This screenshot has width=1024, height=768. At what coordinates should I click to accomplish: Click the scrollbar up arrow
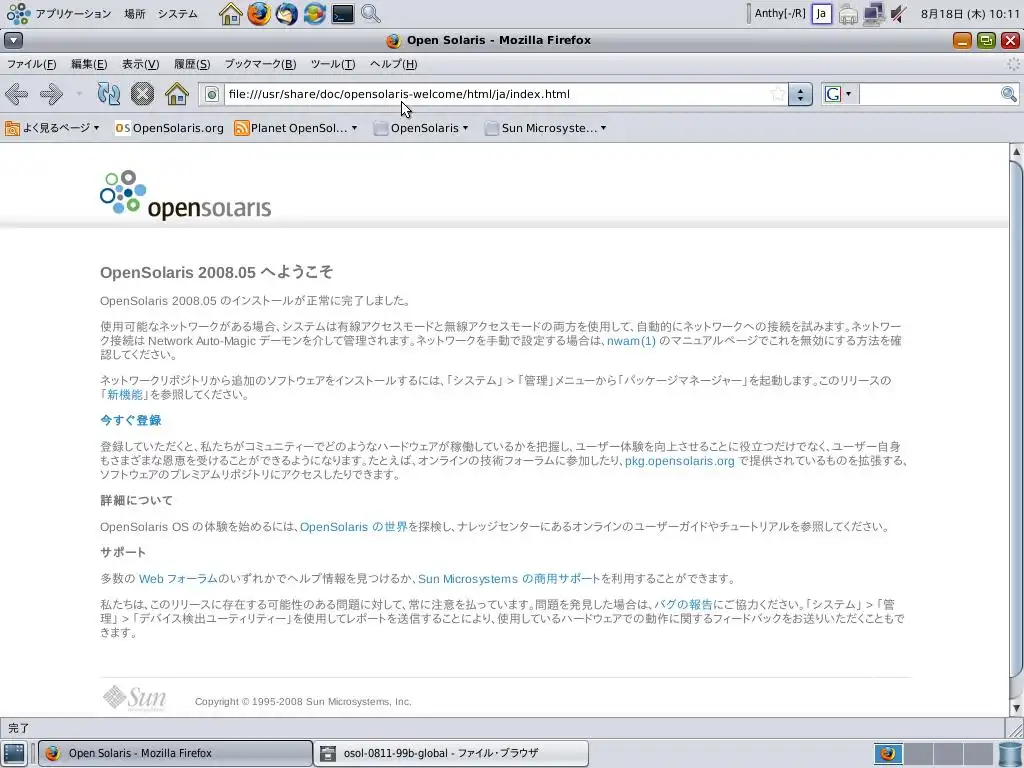click(1016, 152)
